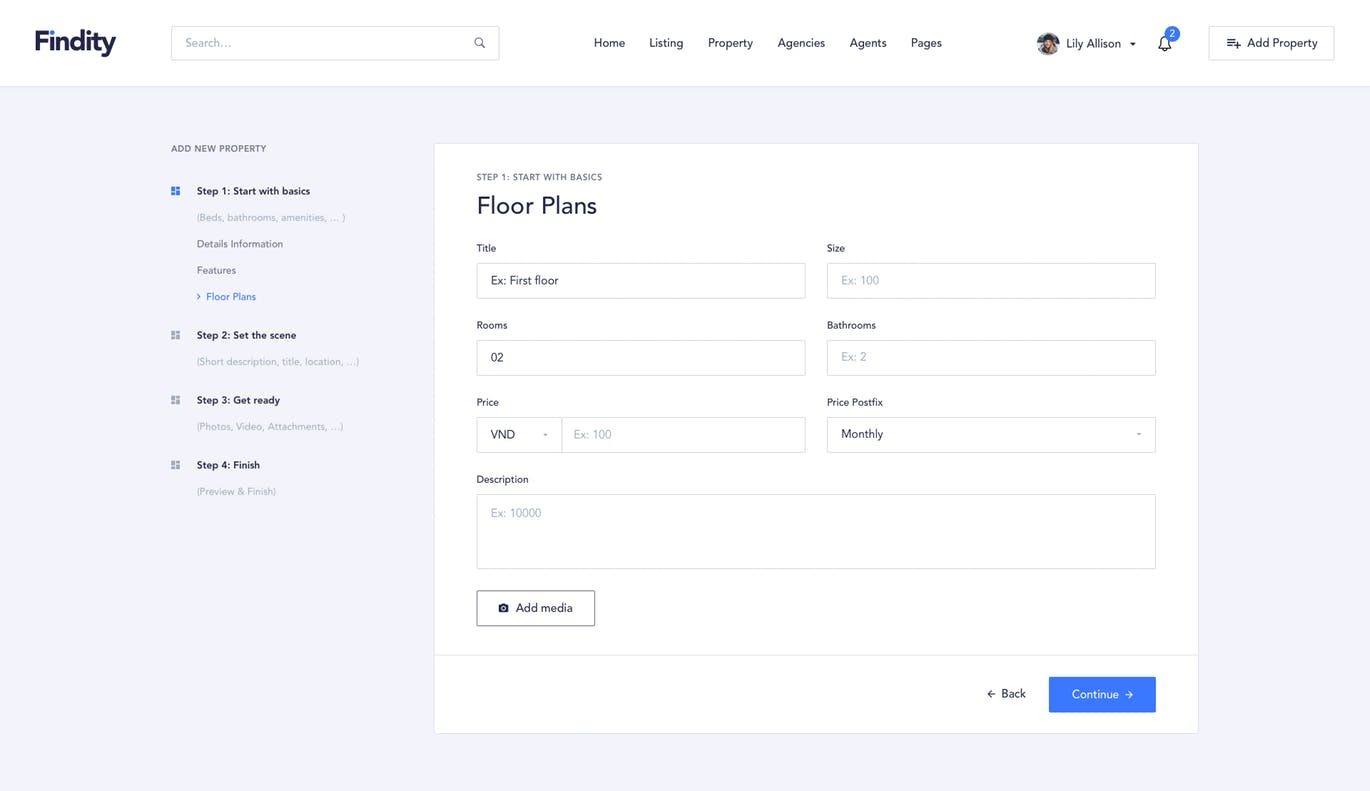Open the Lily Allison user menu arrow

click(x=1133, y=44)
